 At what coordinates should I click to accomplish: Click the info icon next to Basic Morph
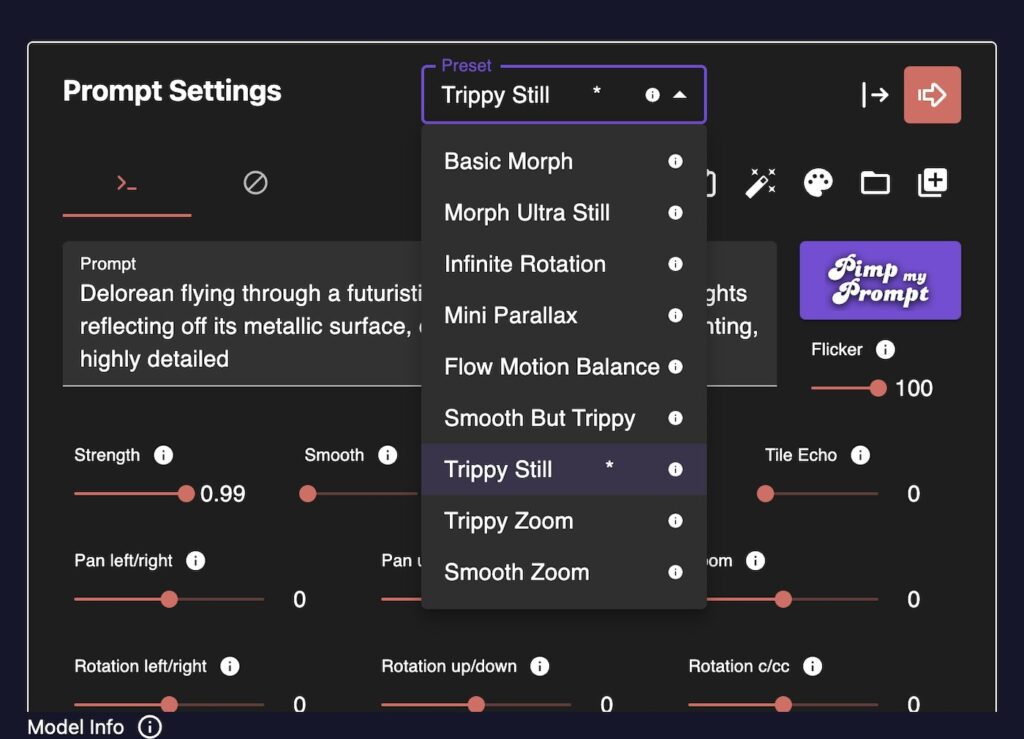coord(675,161)
